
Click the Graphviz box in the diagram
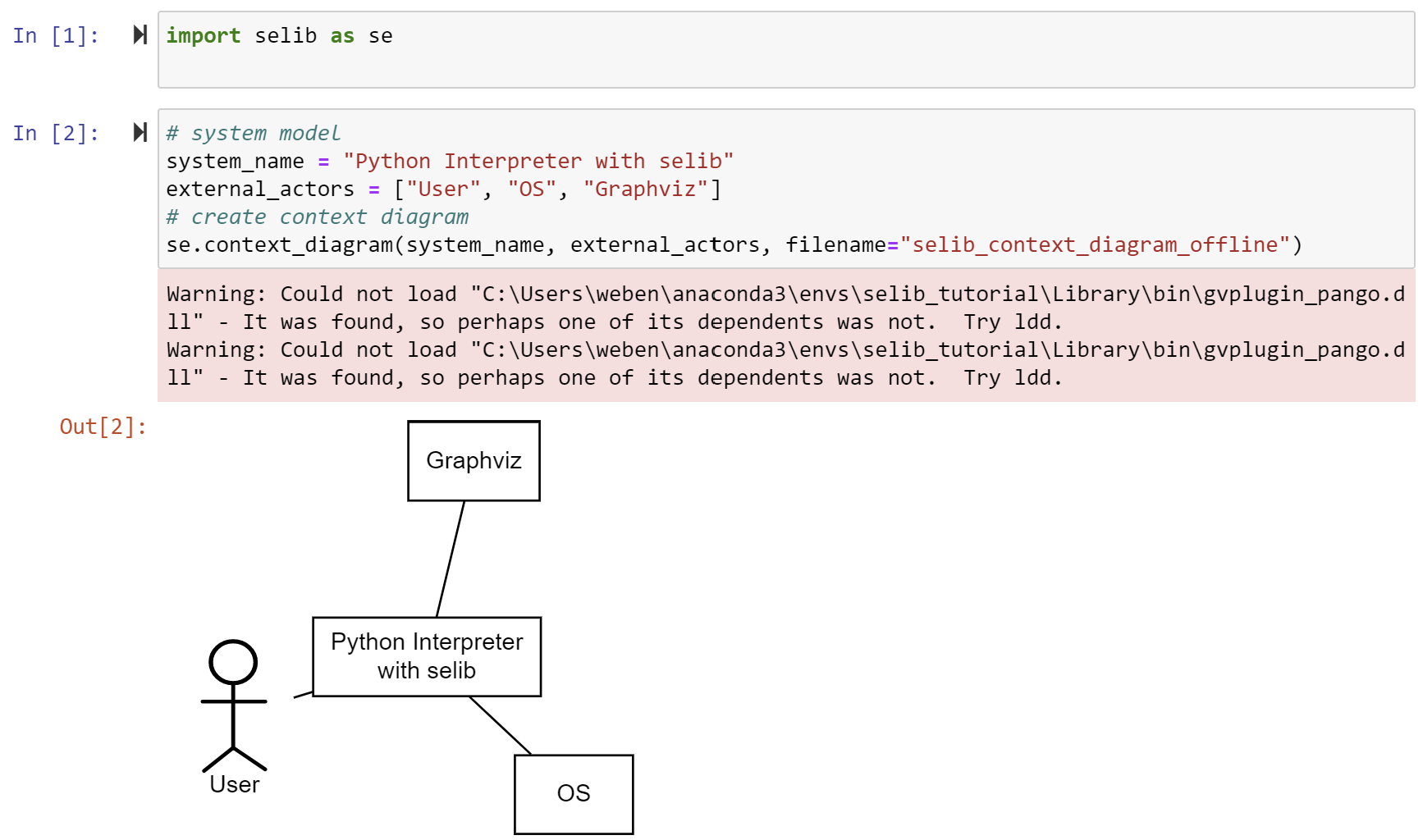coord(474,460)
